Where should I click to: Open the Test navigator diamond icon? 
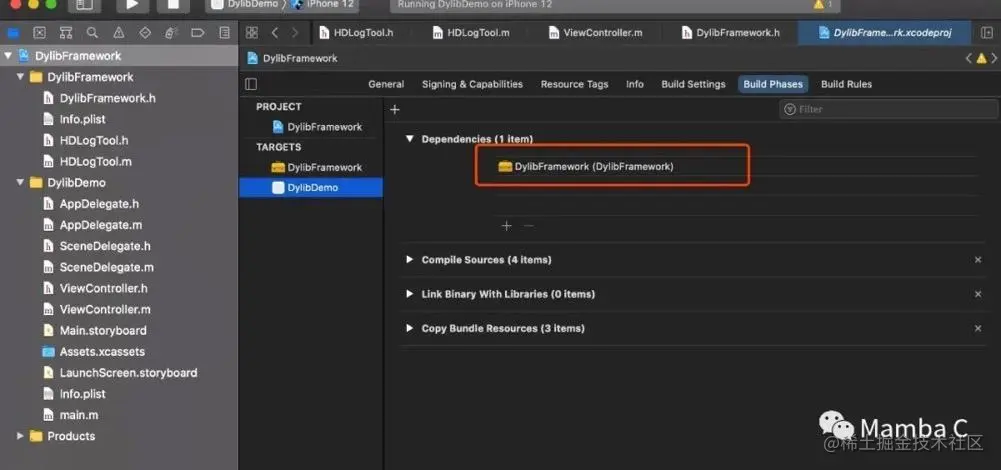(145, 33)
